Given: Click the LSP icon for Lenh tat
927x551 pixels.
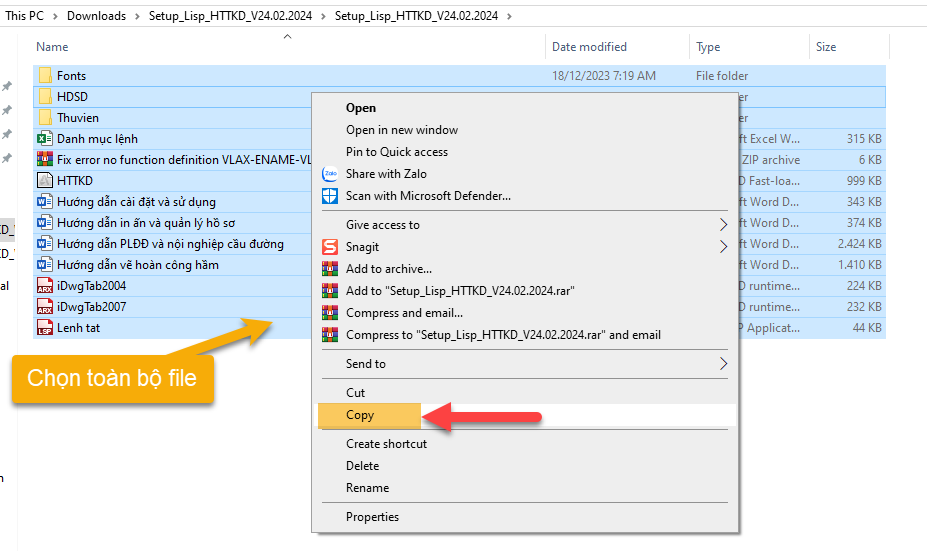Looking at the screenshot, I should (44, 328).
